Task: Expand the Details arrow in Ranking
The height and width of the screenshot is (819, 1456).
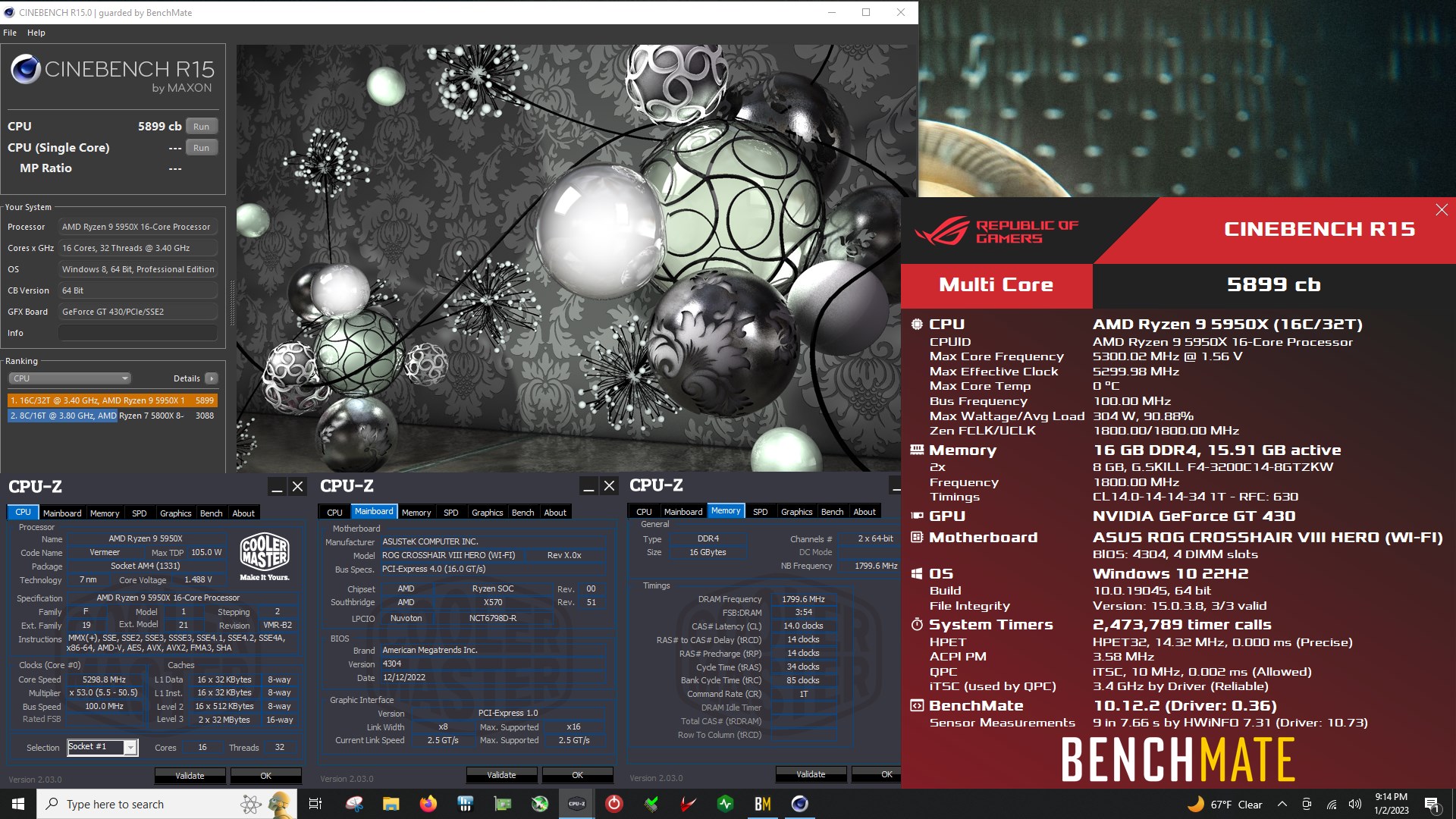Action: tap(212, 378)
